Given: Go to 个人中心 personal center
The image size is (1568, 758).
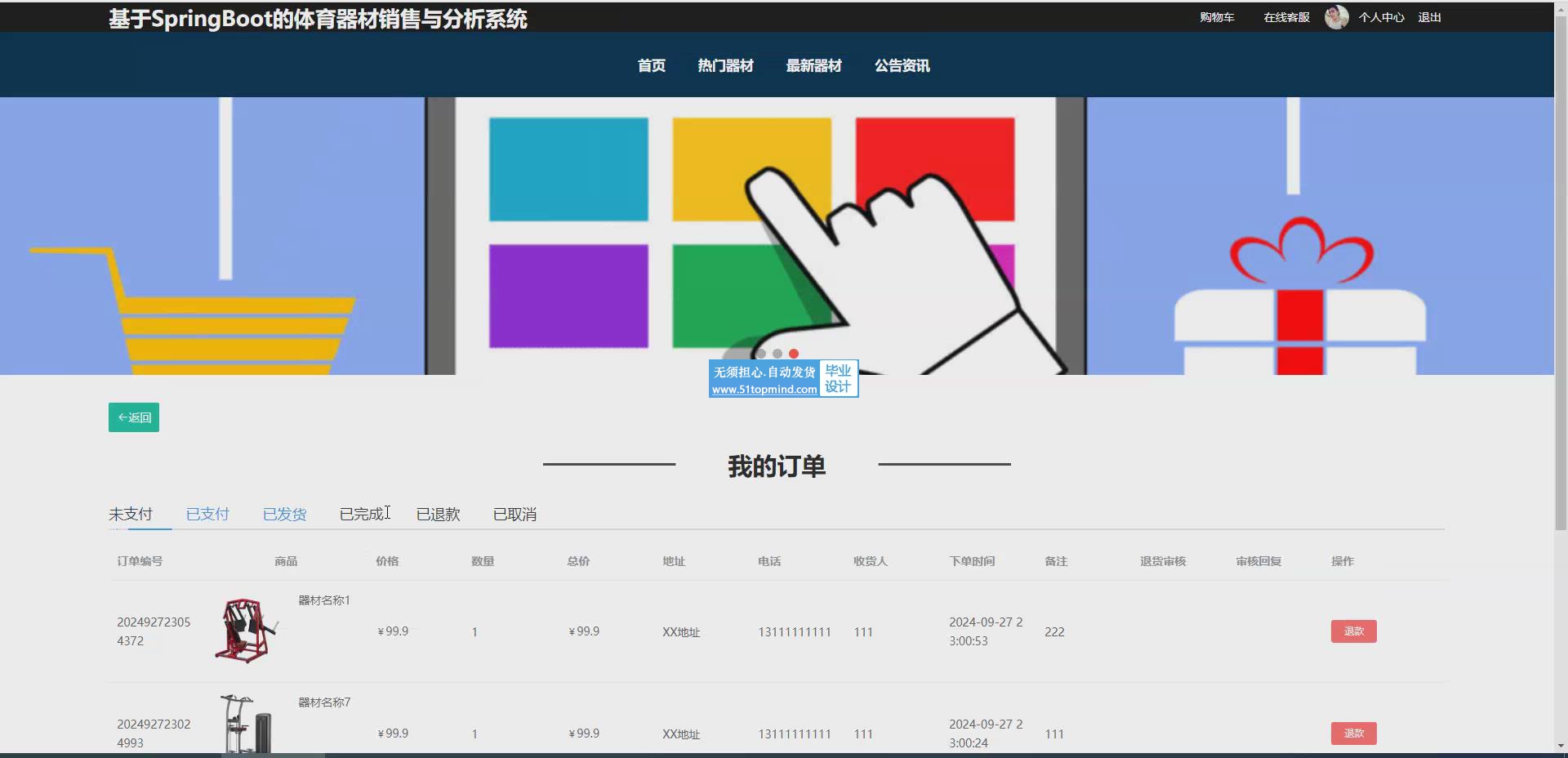Looking at the screenshot, I should (x=1381, y=17).
